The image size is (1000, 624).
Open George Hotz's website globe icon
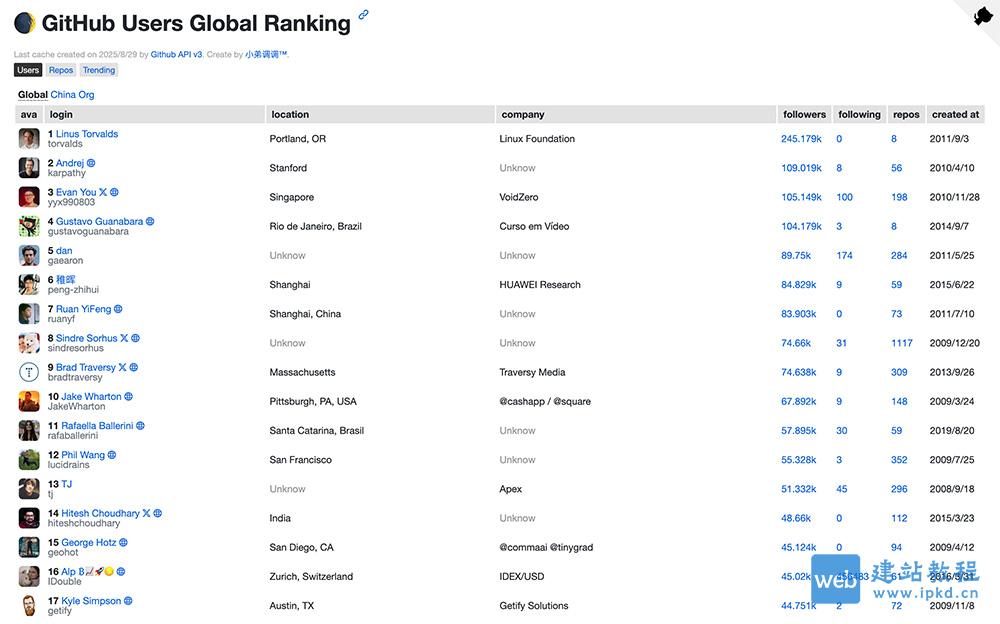[124, 542]
